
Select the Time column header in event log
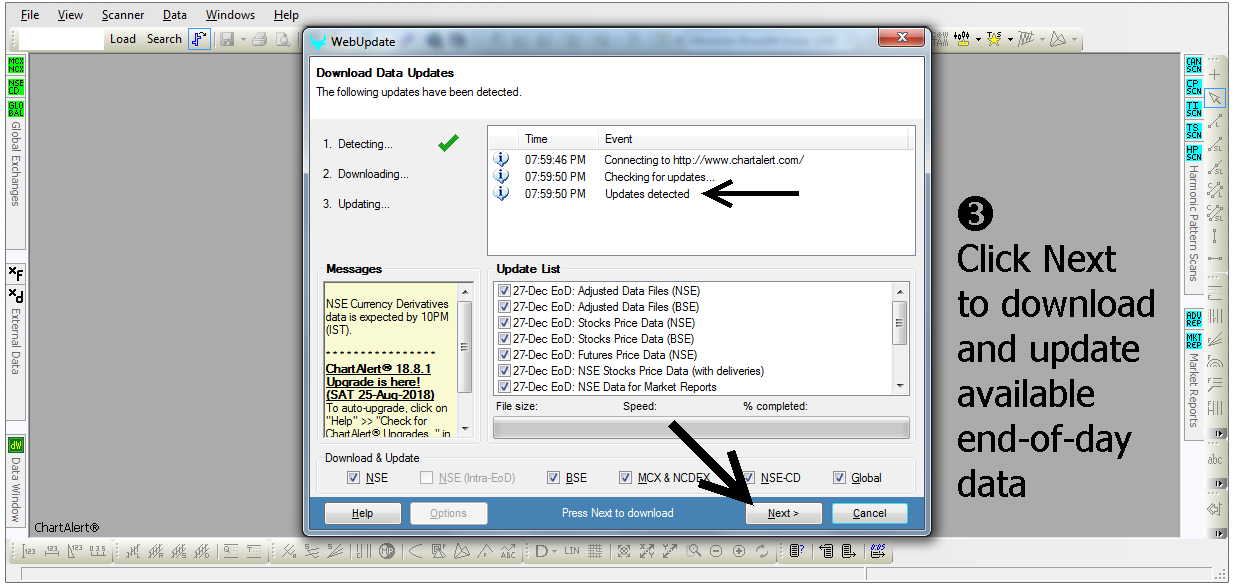[558, 139]
